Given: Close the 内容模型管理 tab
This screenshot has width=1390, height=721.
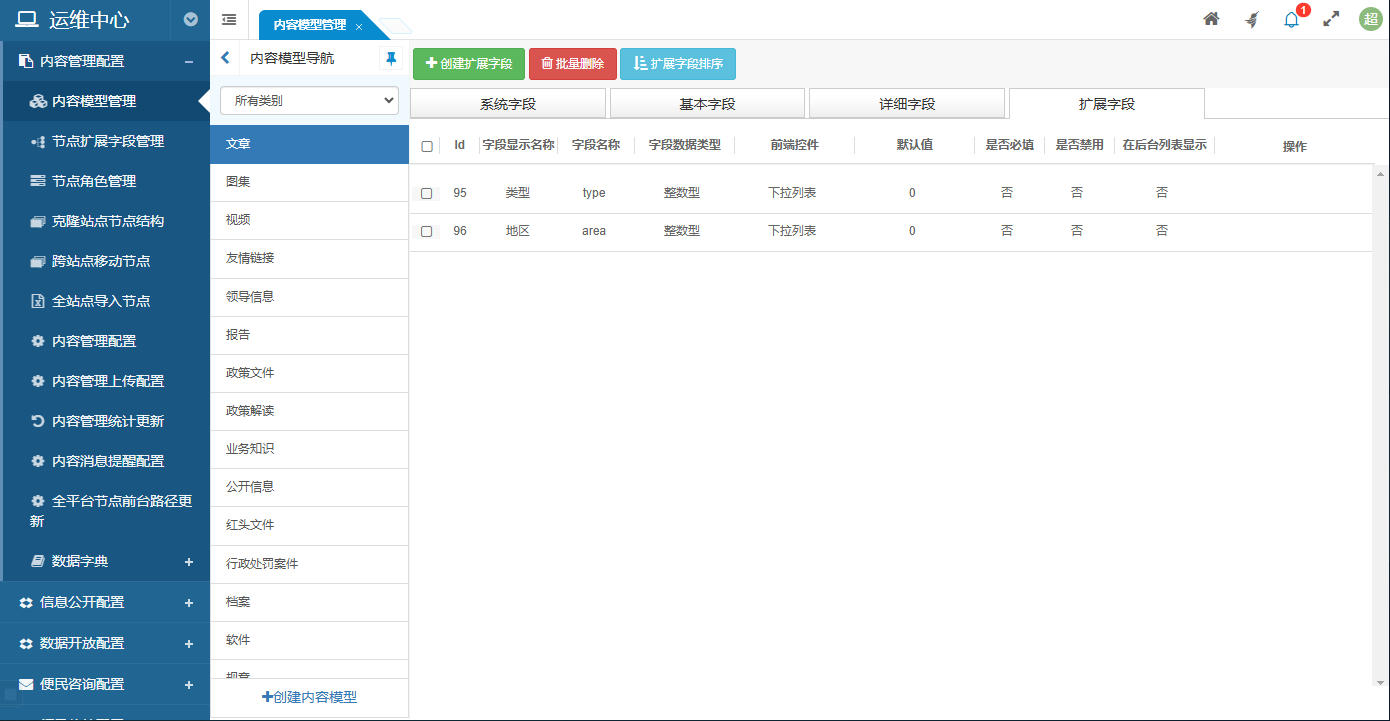Looking at the screenshot, I should tap(359, 26).
